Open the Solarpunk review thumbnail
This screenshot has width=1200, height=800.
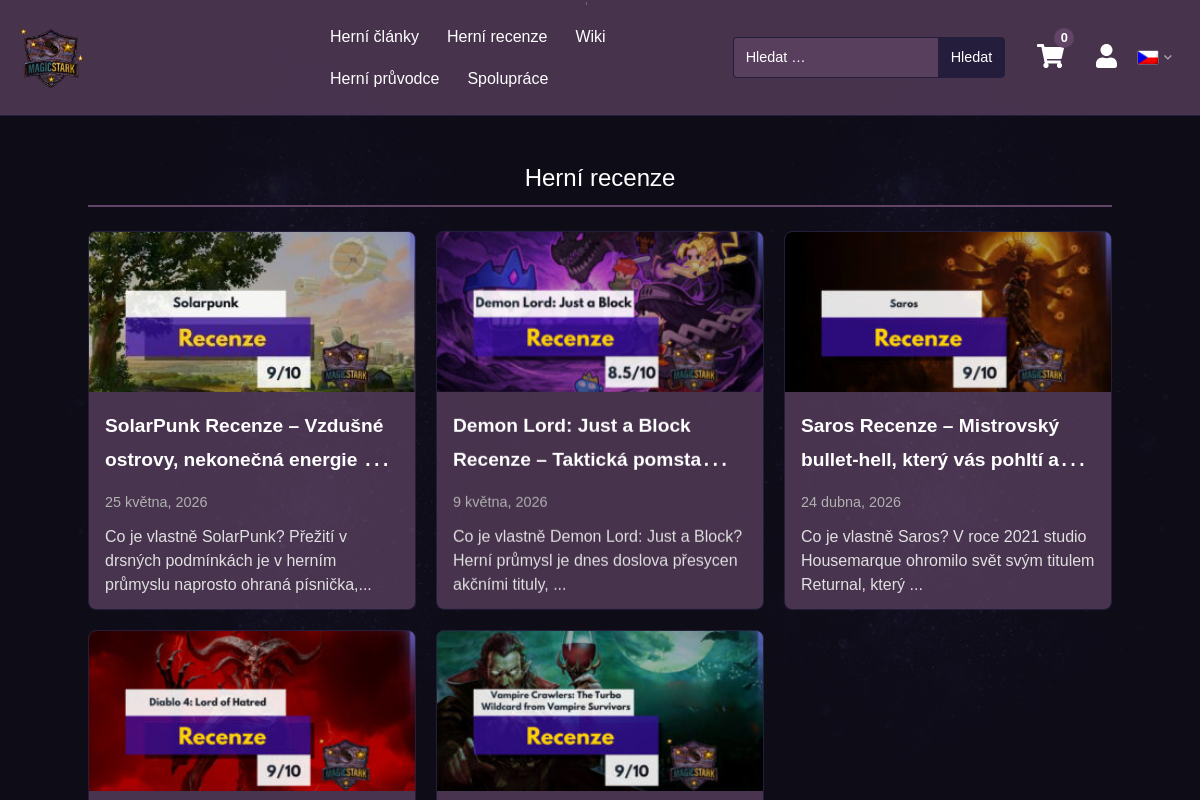pyautogui.click(x=252, y=312)
